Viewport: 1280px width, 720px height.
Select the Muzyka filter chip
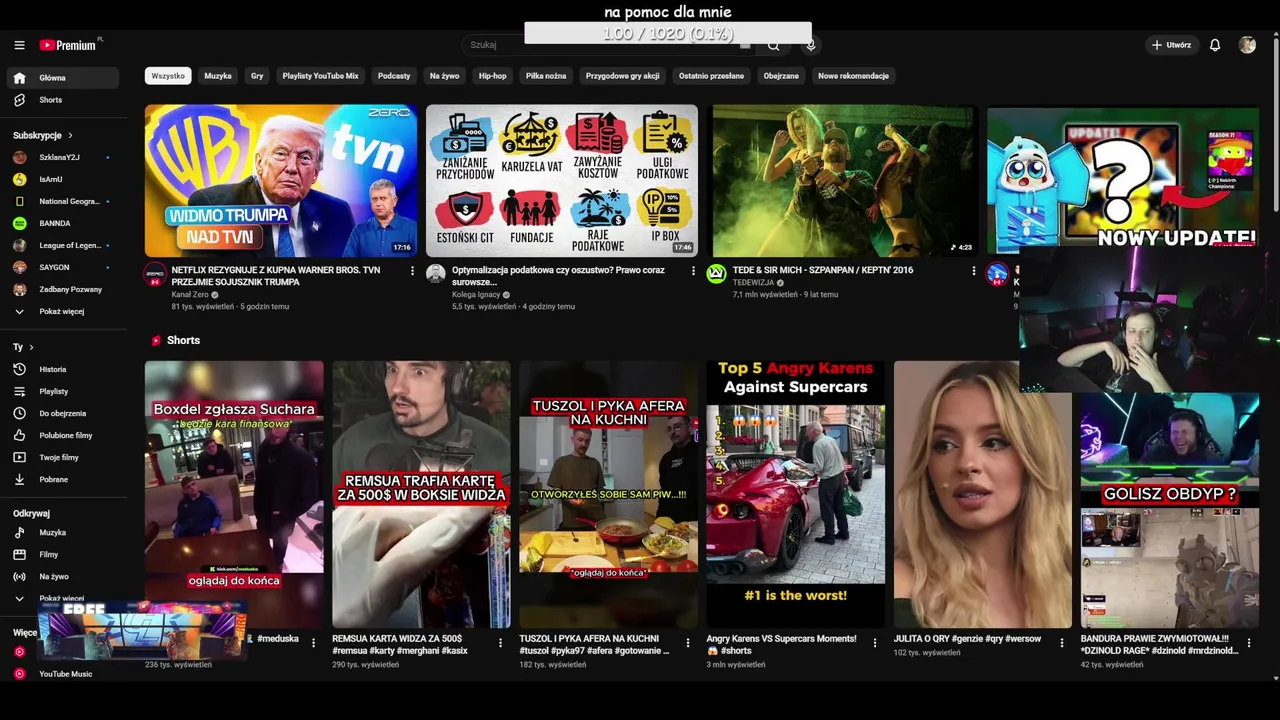[x=218, y=76]
